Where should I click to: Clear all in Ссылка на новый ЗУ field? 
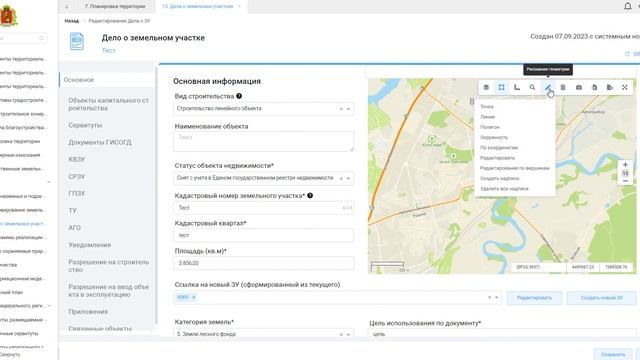489,298
